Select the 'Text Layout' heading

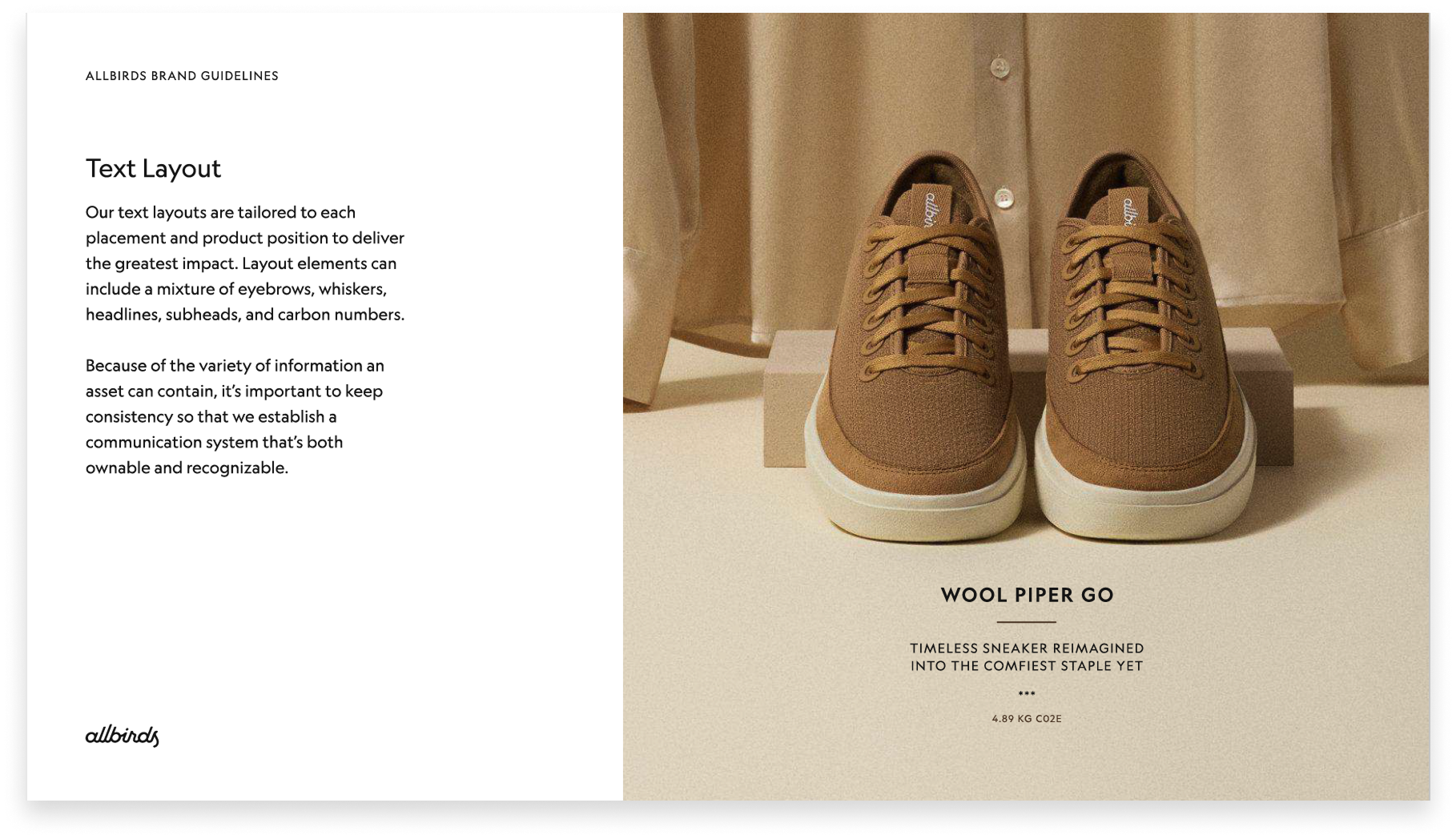coord(153,168)
